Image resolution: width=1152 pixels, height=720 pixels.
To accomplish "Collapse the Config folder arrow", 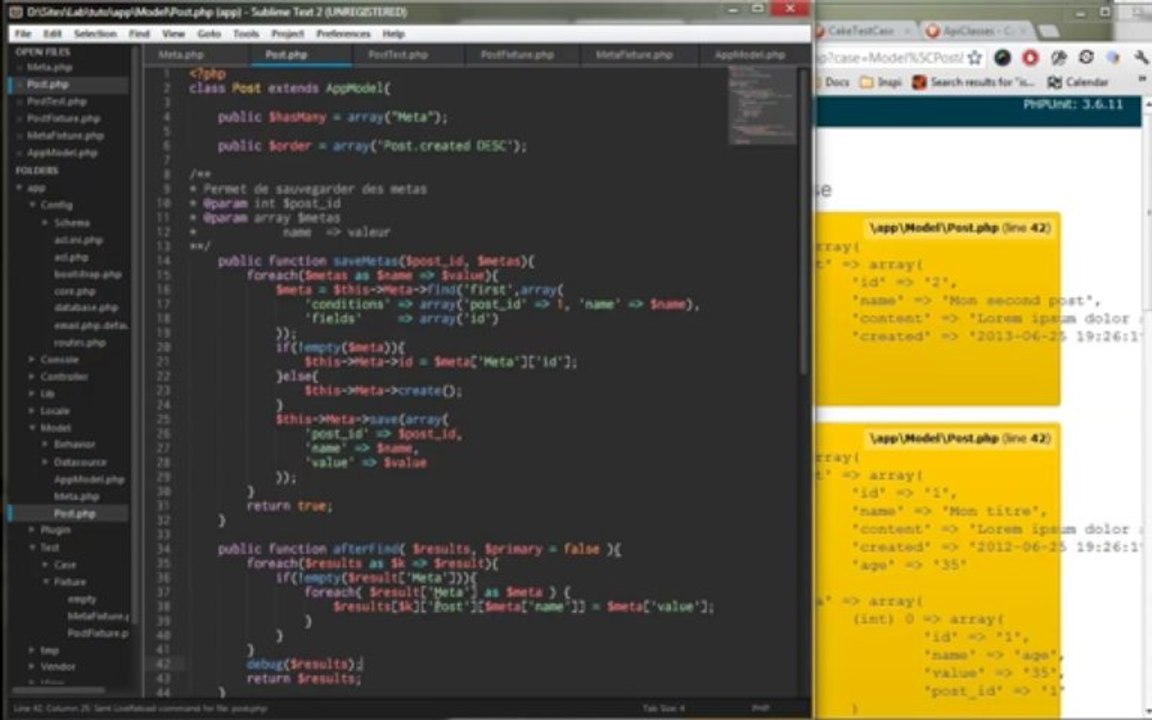I will tap(32, 205).
